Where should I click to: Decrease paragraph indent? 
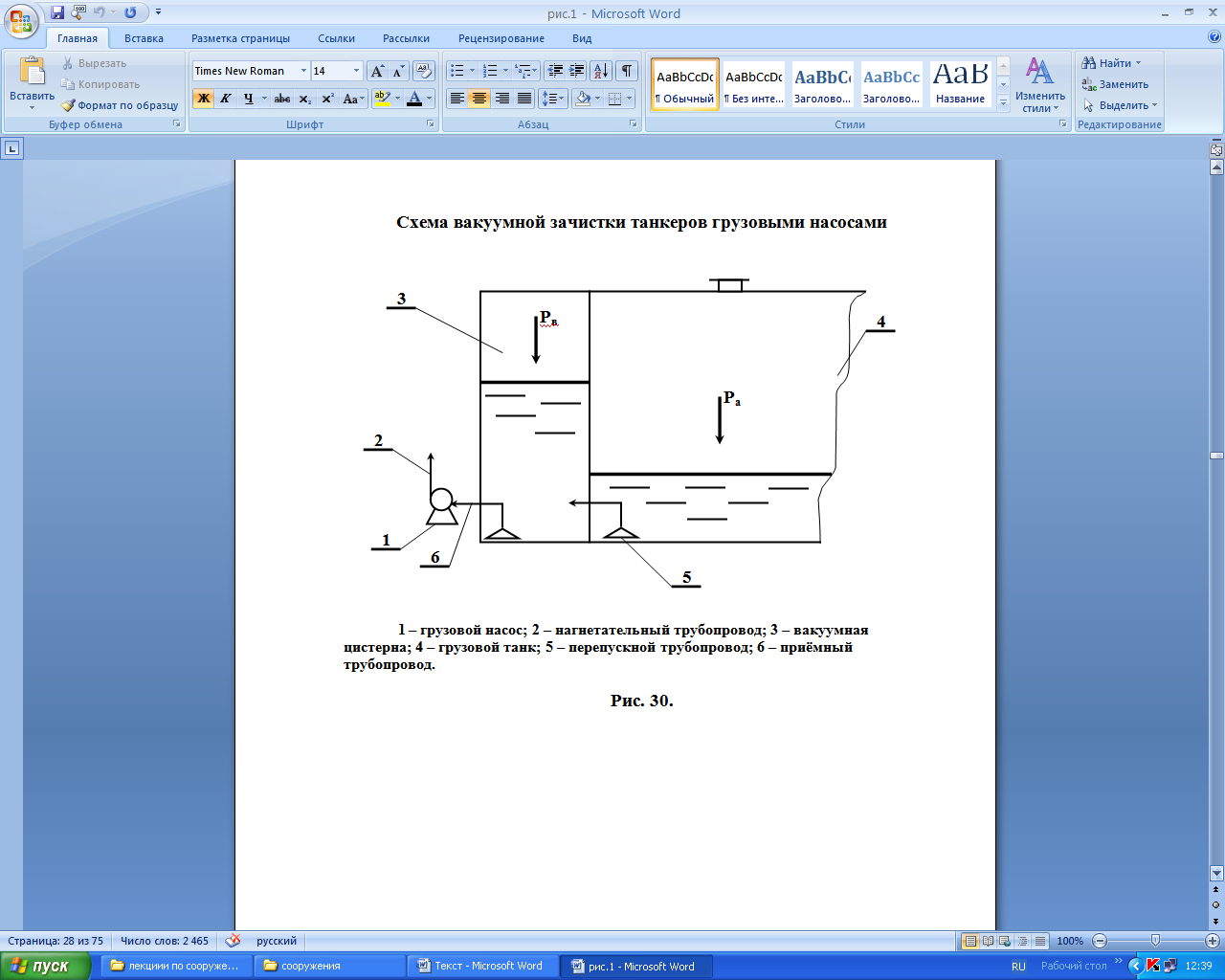point(555,71)
